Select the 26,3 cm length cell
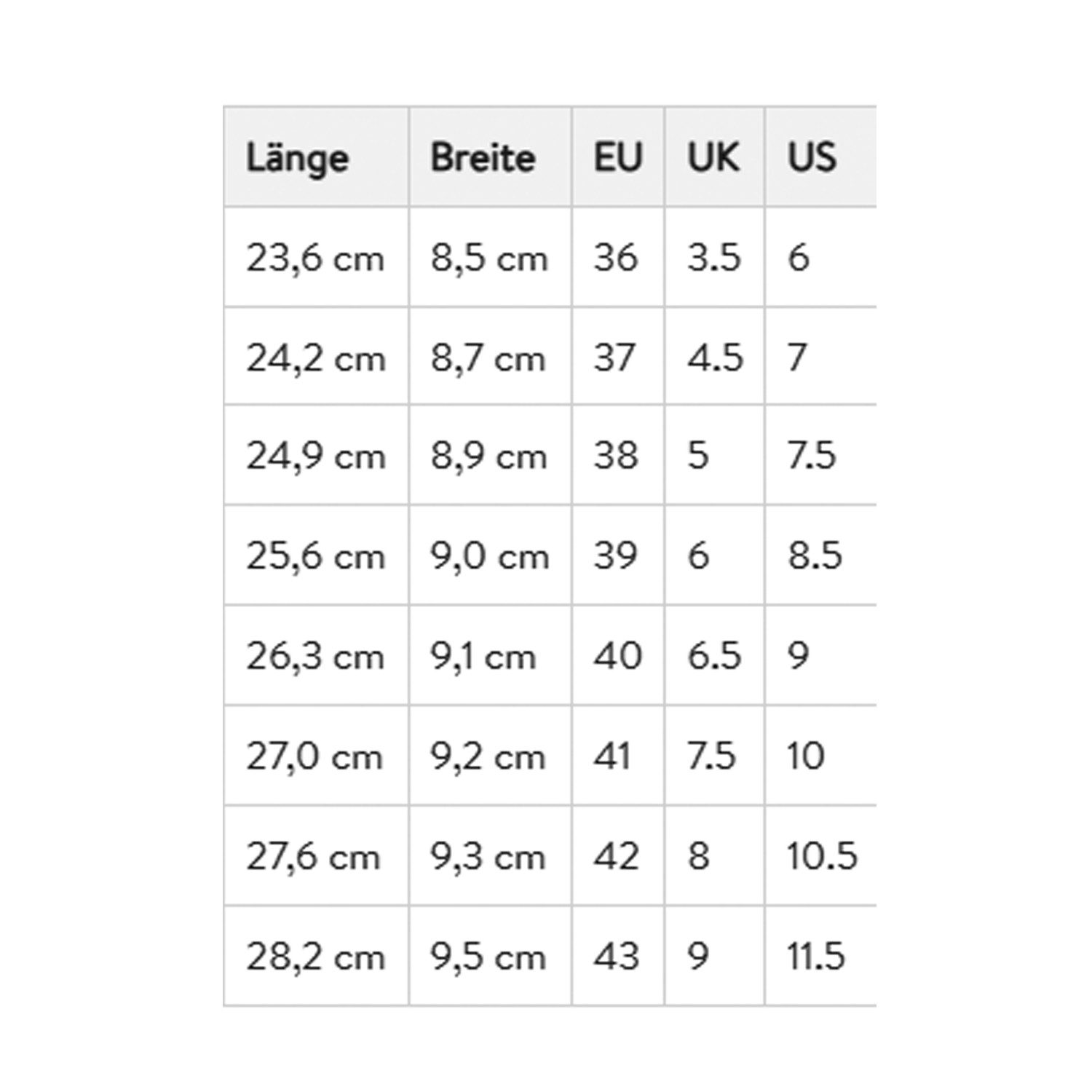 point(314,657)
